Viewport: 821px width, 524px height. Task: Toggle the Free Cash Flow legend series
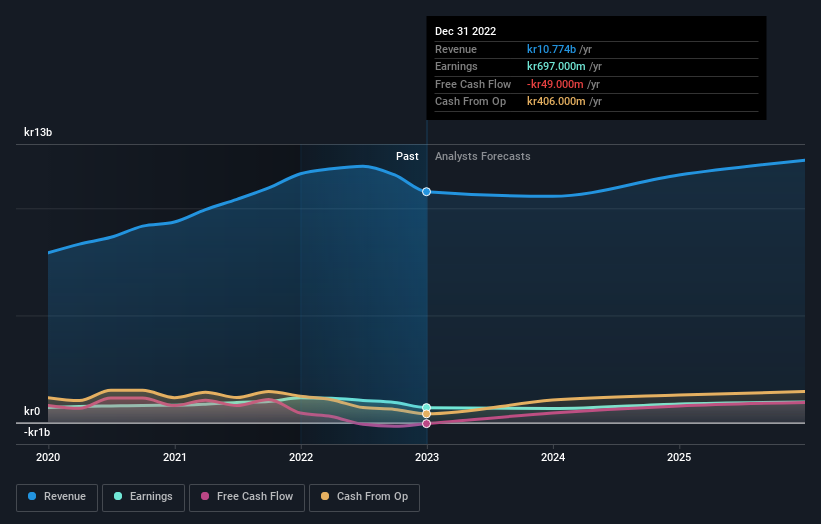(x=247, y=497)
